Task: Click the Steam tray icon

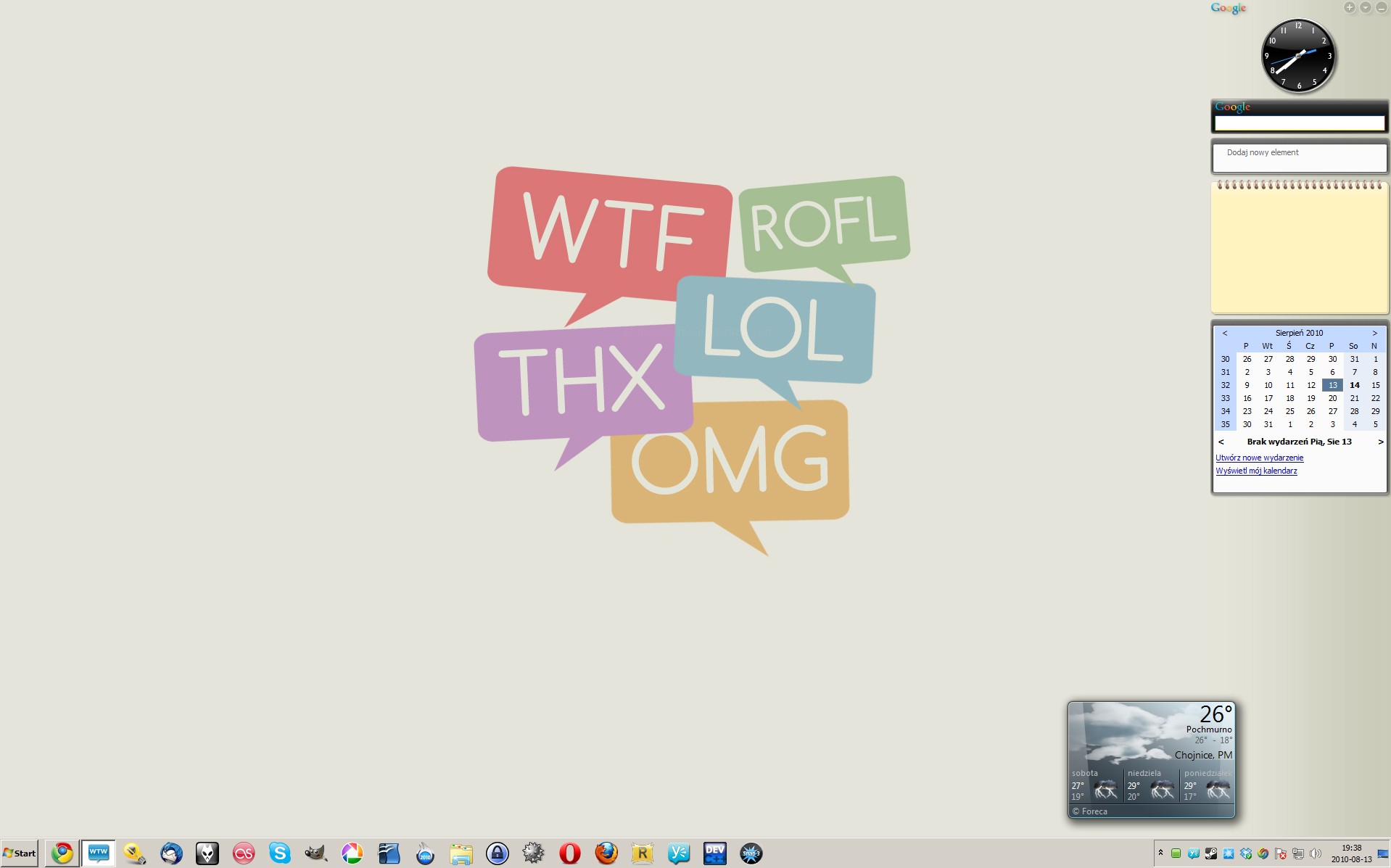Action: (1211, 853)
